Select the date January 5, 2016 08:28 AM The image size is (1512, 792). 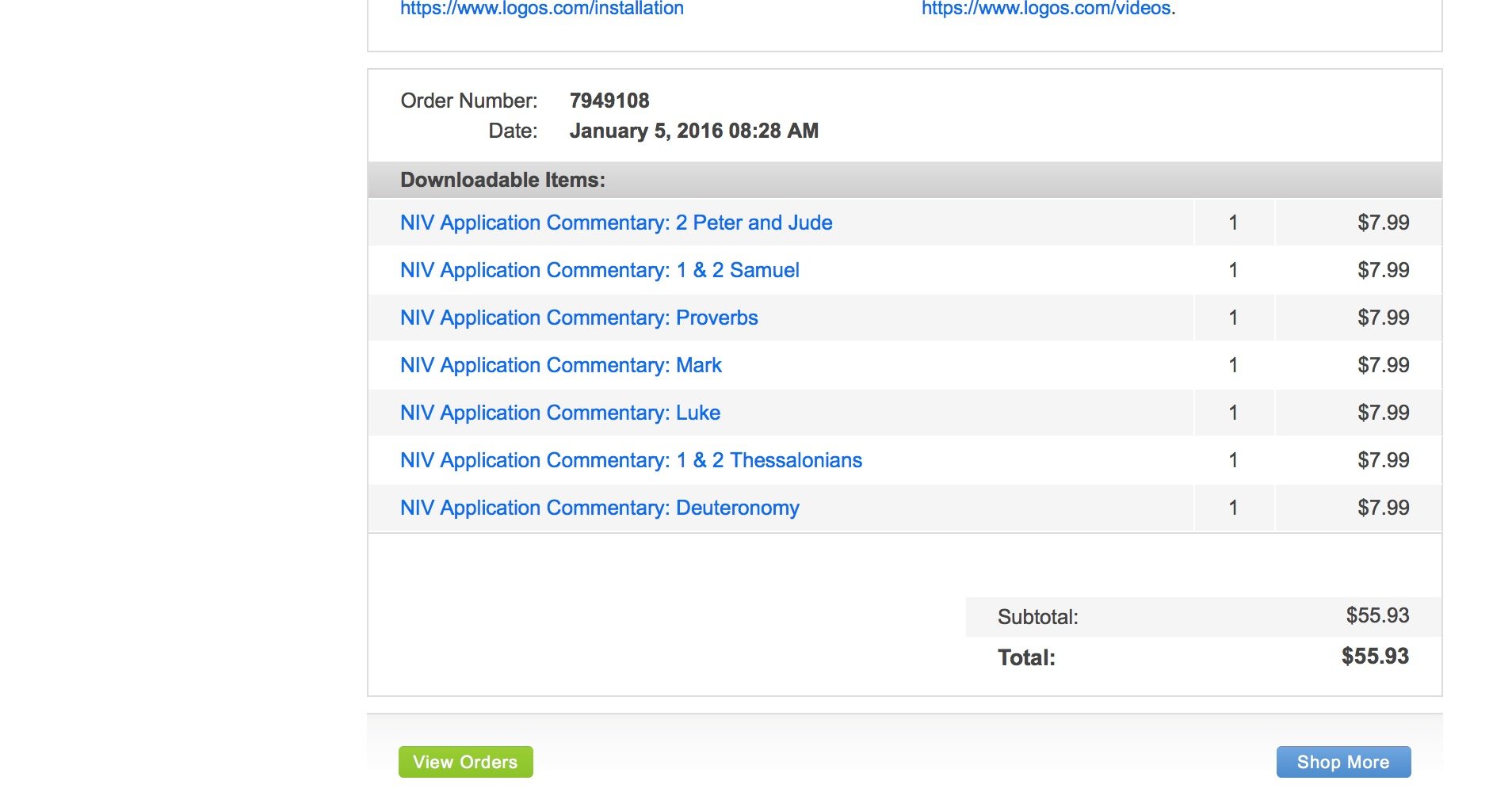[x=693, y=131]
